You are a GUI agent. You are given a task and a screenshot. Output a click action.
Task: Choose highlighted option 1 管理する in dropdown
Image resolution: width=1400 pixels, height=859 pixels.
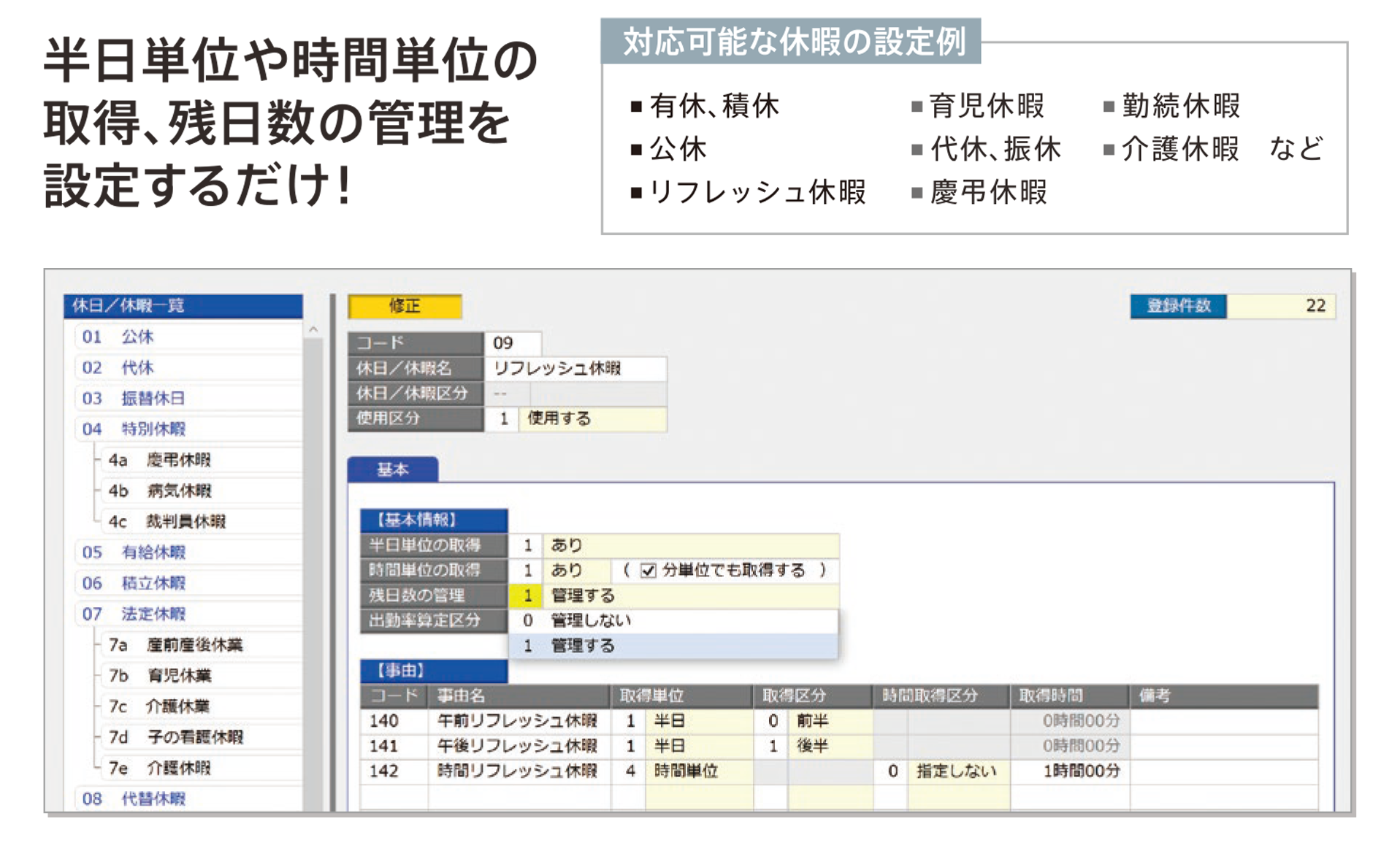click(673, 646)
